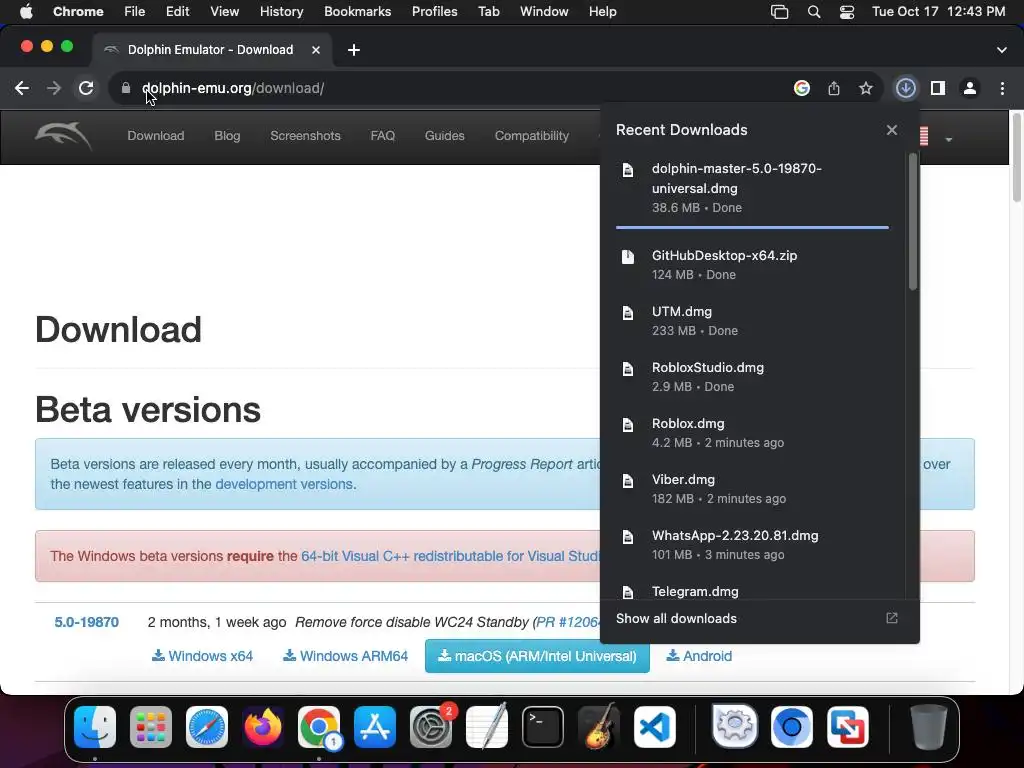Image resolution: width=1024 pixels, height=768 pixels.
Task: Open the Profiles menu
Action: click(434, 12)
